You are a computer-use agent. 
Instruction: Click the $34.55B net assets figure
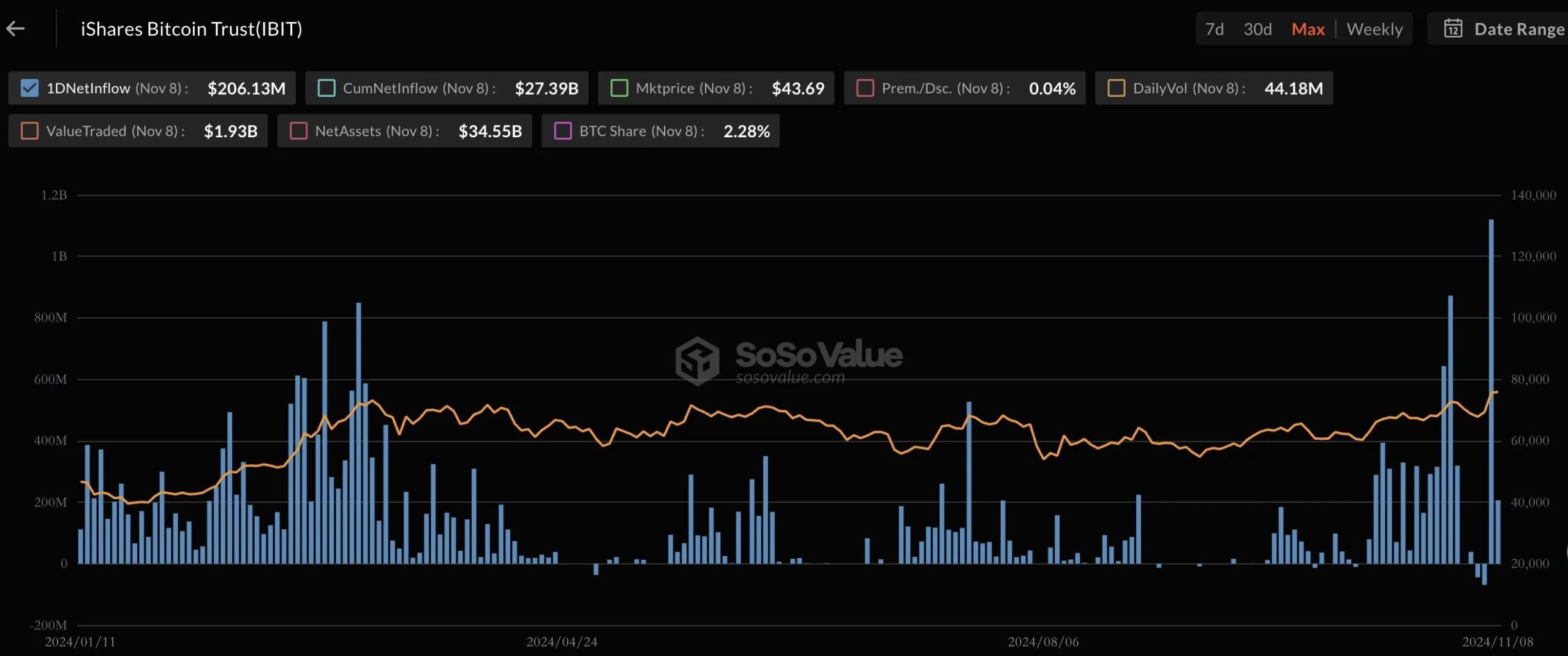pos(490,131)
